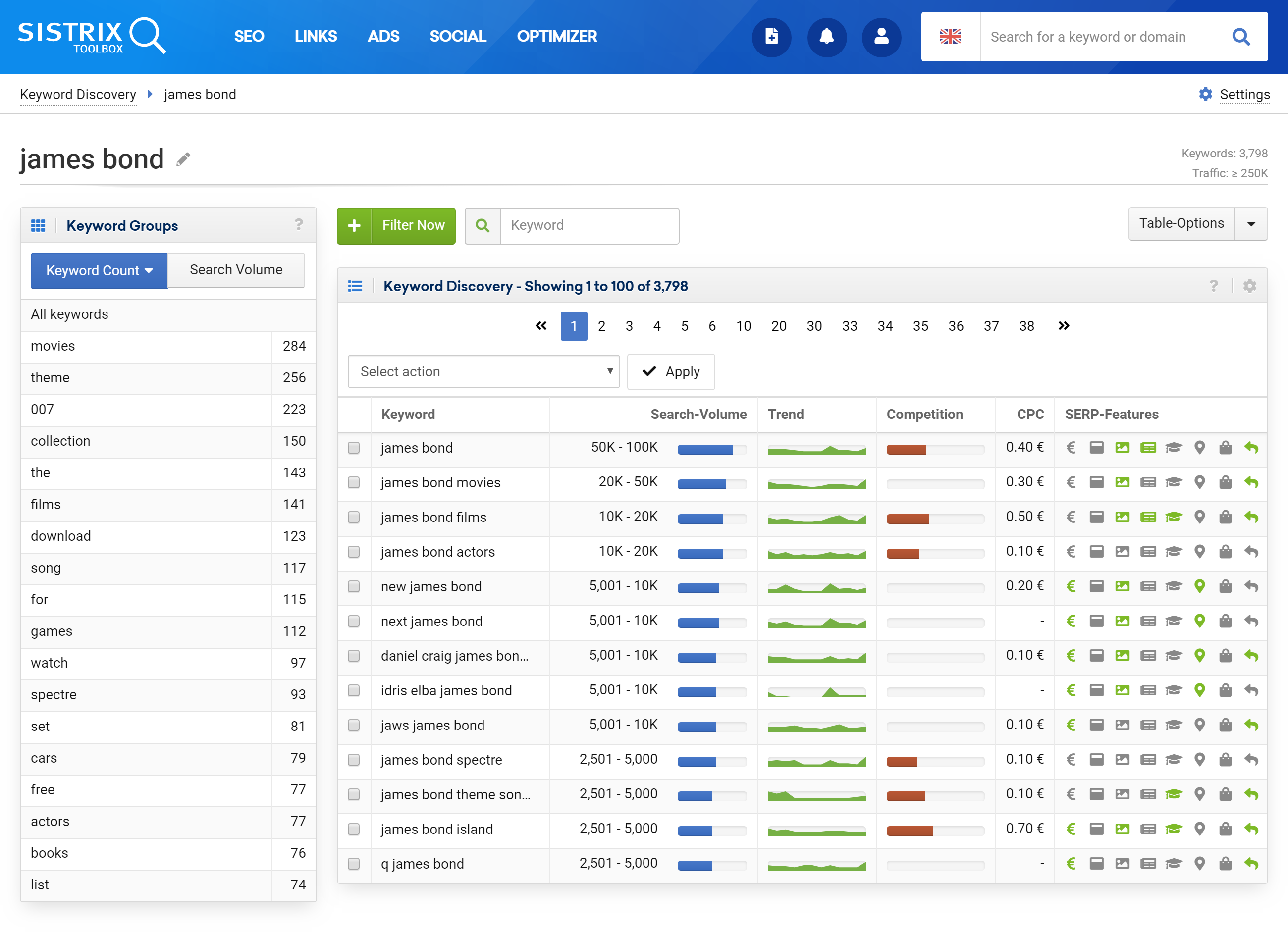Open the add-report document icon in header
Screen dimensions: 1288x937
(771, 37)
